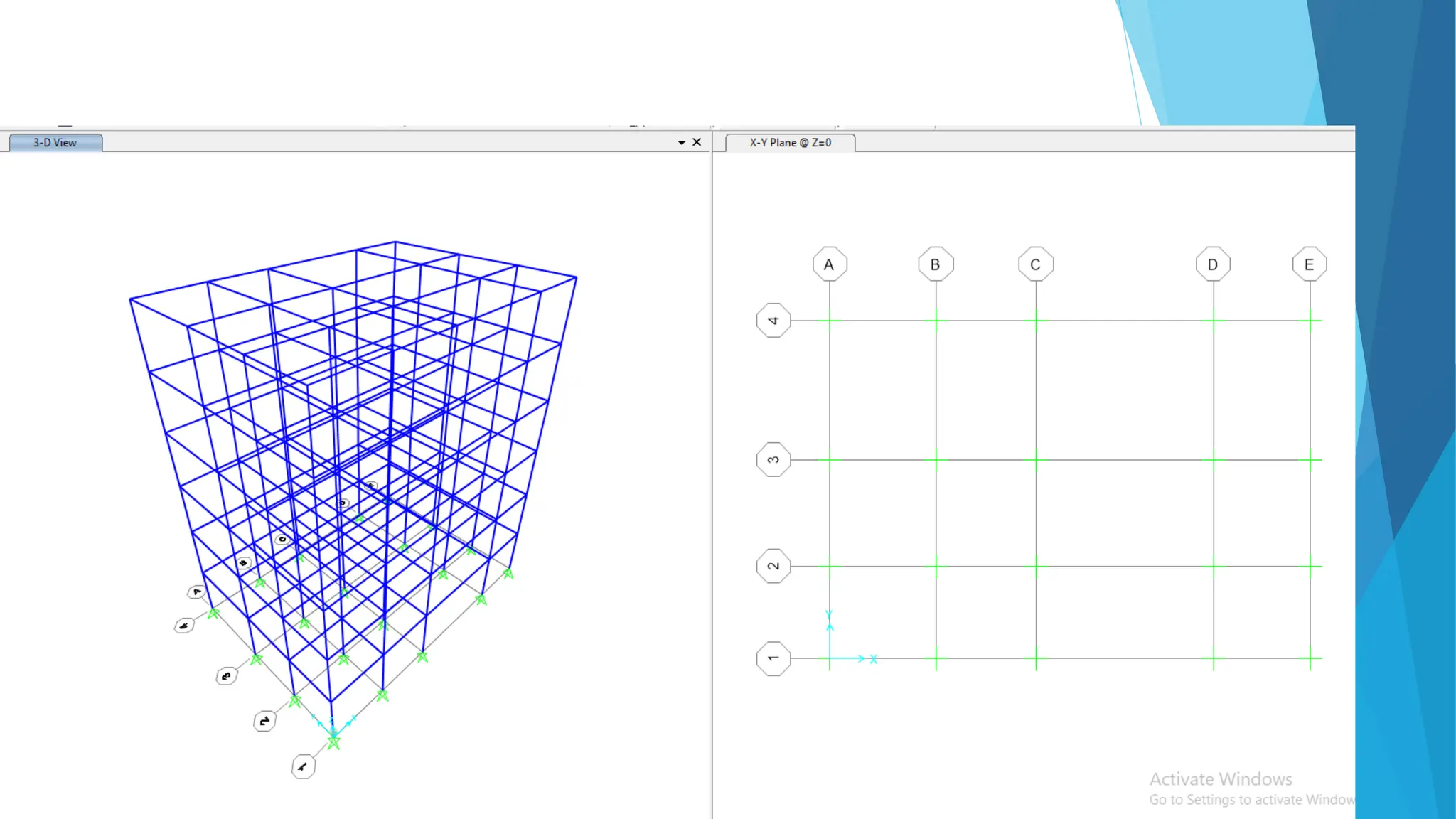Click grid bubble 1 in plan view

click(x=773, y=658)
